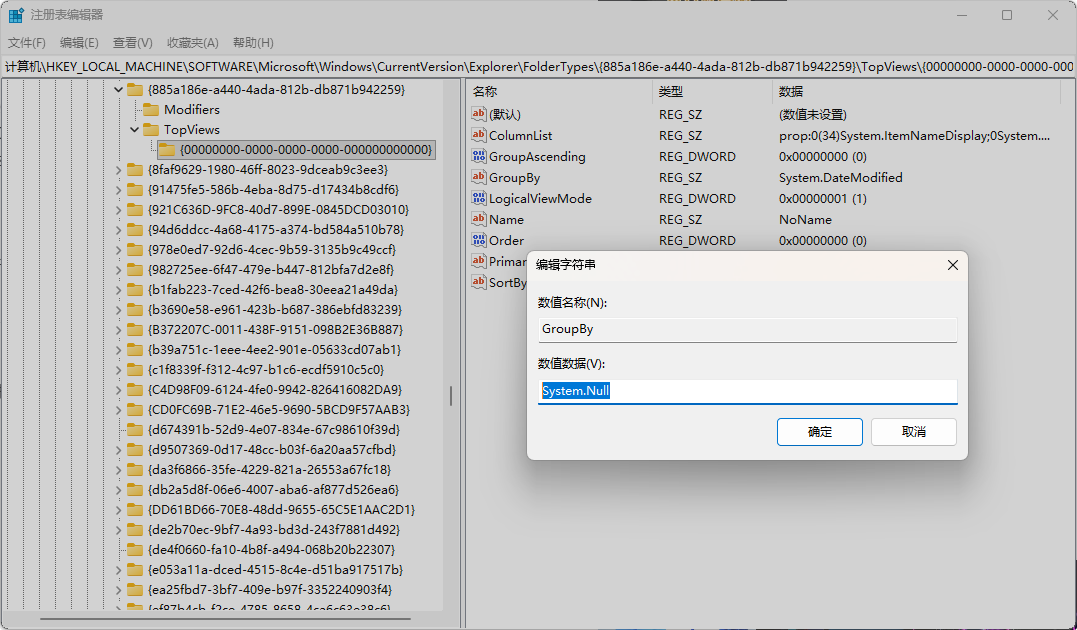
Task: Click folder icon of {de2b70ec-9bf7-4a93-bd3d-243f7881d492}
Action: pyautogui.click(x=135, y=530)
